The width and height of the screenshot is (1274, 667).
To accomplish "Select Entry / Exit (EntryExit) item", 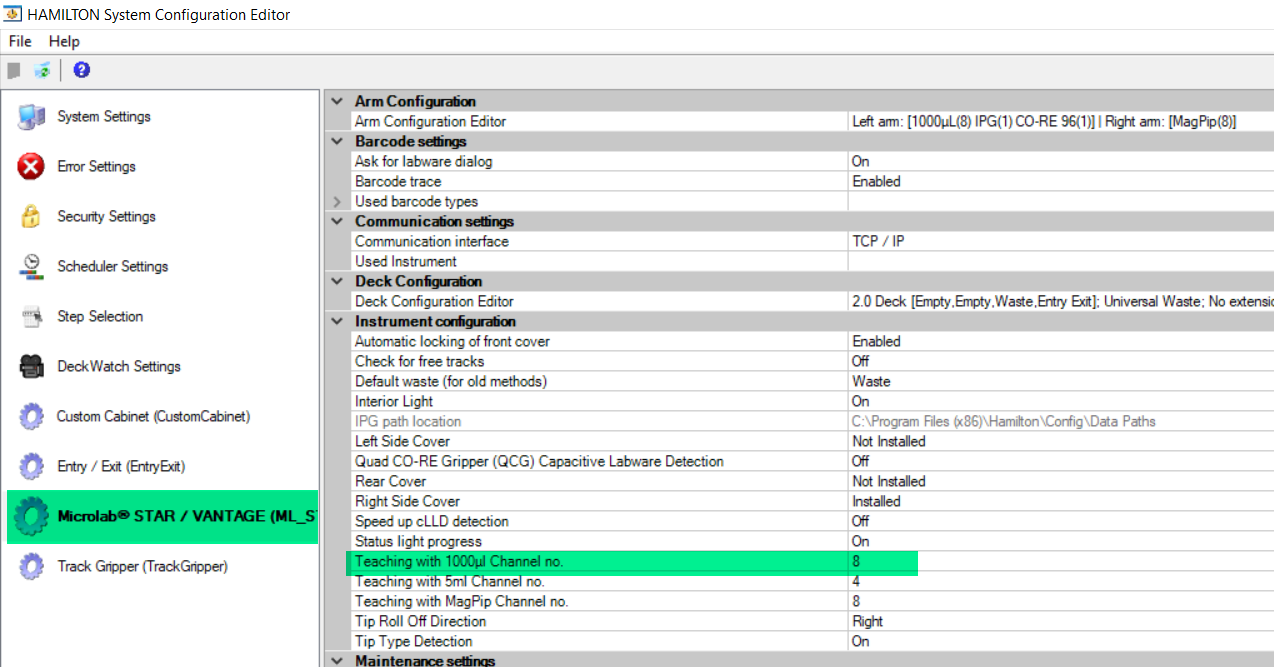I will click(120, 467).
